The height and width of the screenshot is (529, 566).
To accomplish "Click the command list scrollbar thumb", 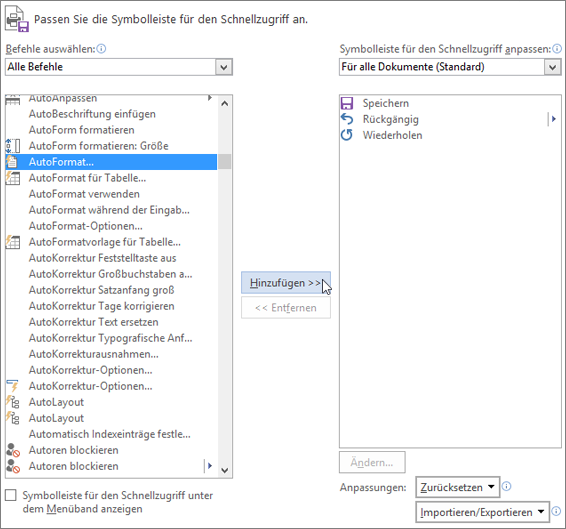I will (225, 162).
